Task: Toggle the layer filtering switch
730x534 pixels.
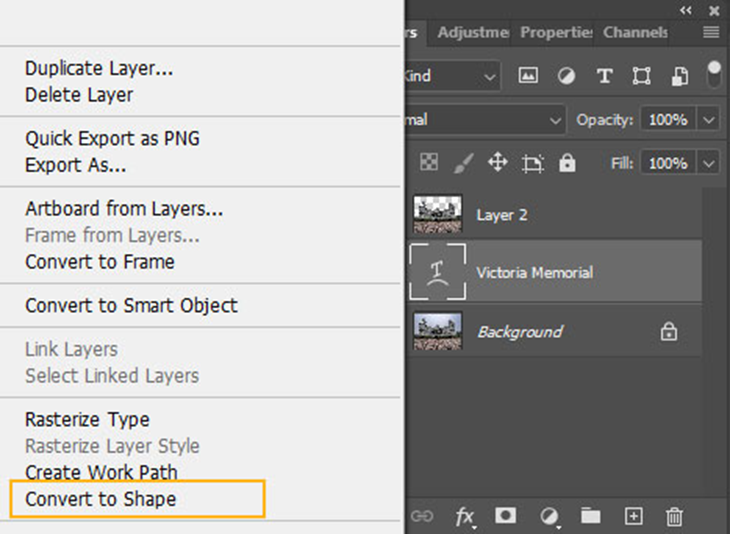Action: pyautogui.click(x=714, y=74)
